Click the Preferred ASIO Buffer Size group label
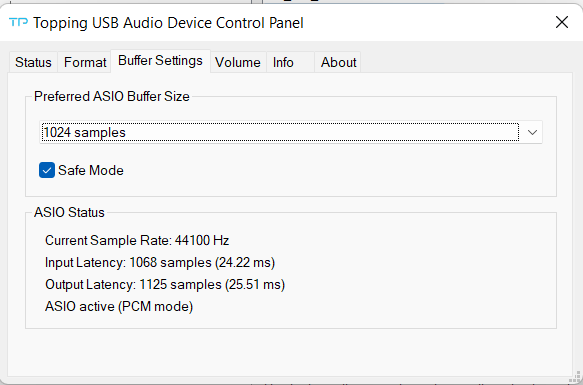This screenshot has height=385, width=583. (112, 96)
